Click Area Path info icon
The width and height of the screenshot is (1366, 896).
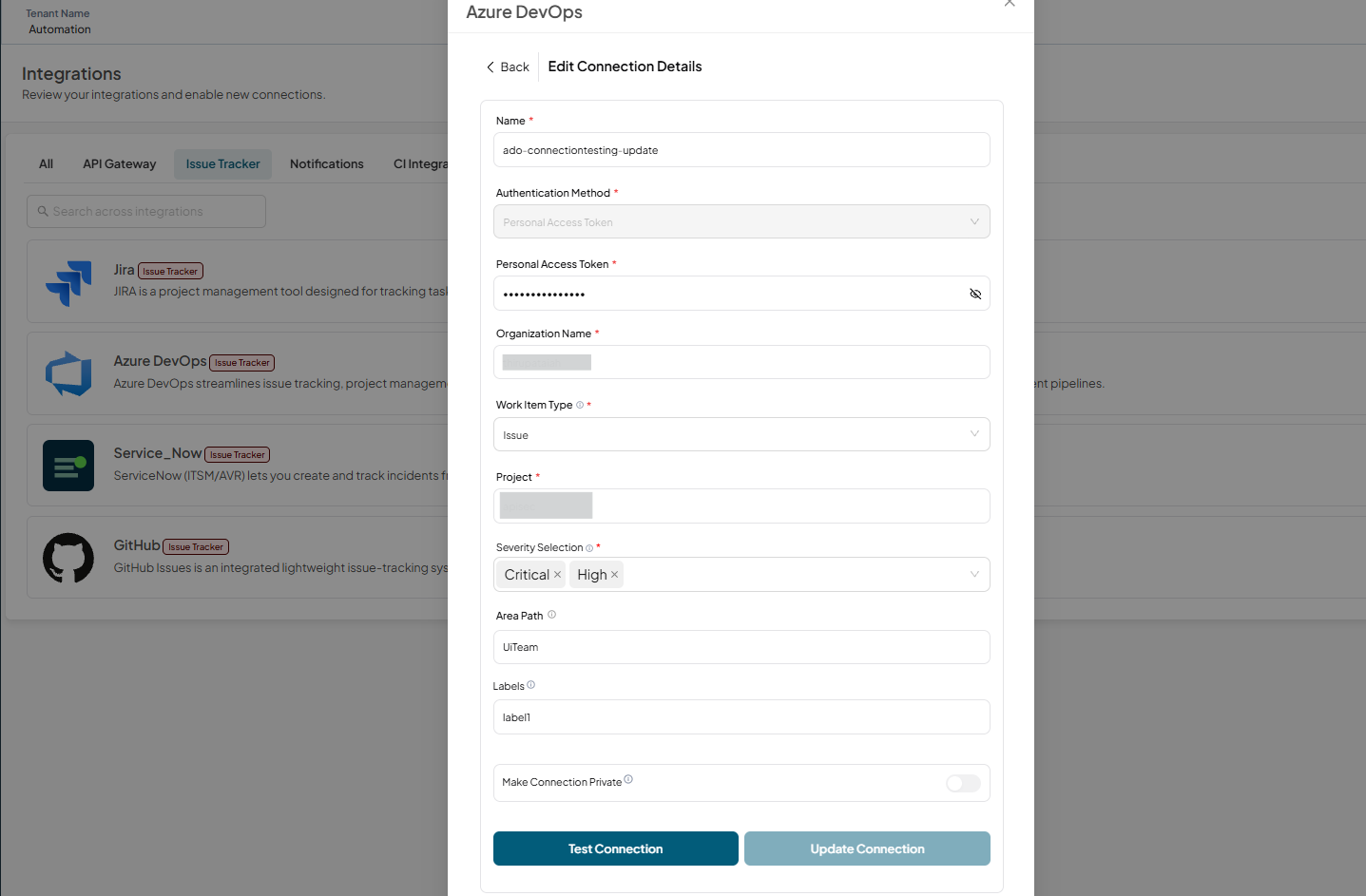[x=551, y=615]
